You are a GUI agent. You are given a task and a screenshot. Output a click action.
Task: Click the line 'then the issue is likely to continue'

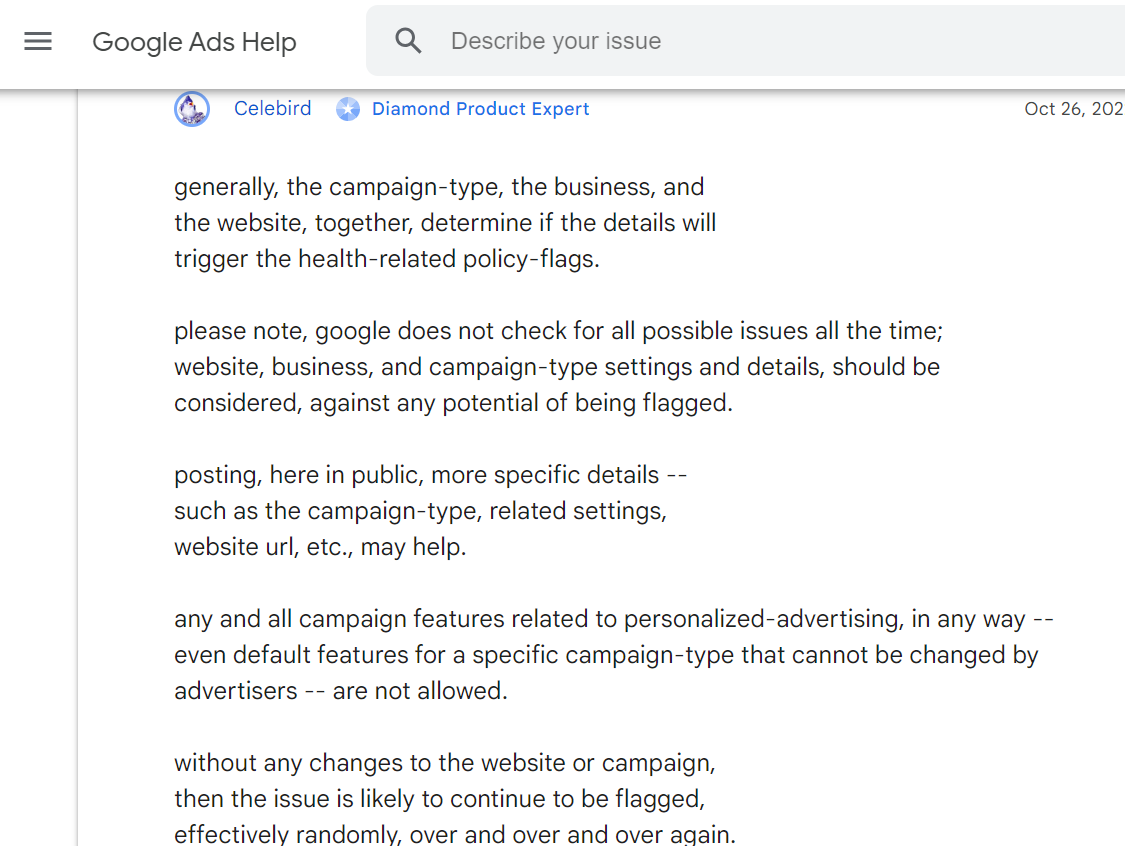point(440,799)
